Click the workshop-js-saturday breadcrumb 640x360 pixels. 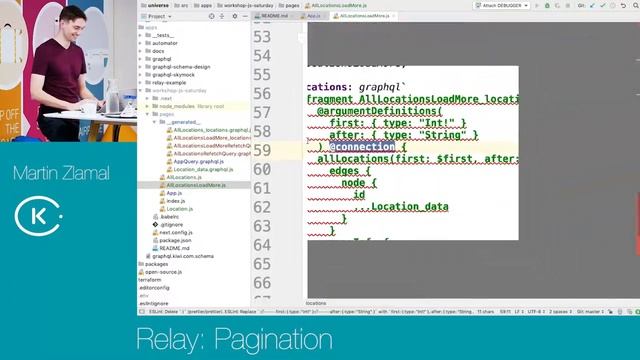[246, 6]
